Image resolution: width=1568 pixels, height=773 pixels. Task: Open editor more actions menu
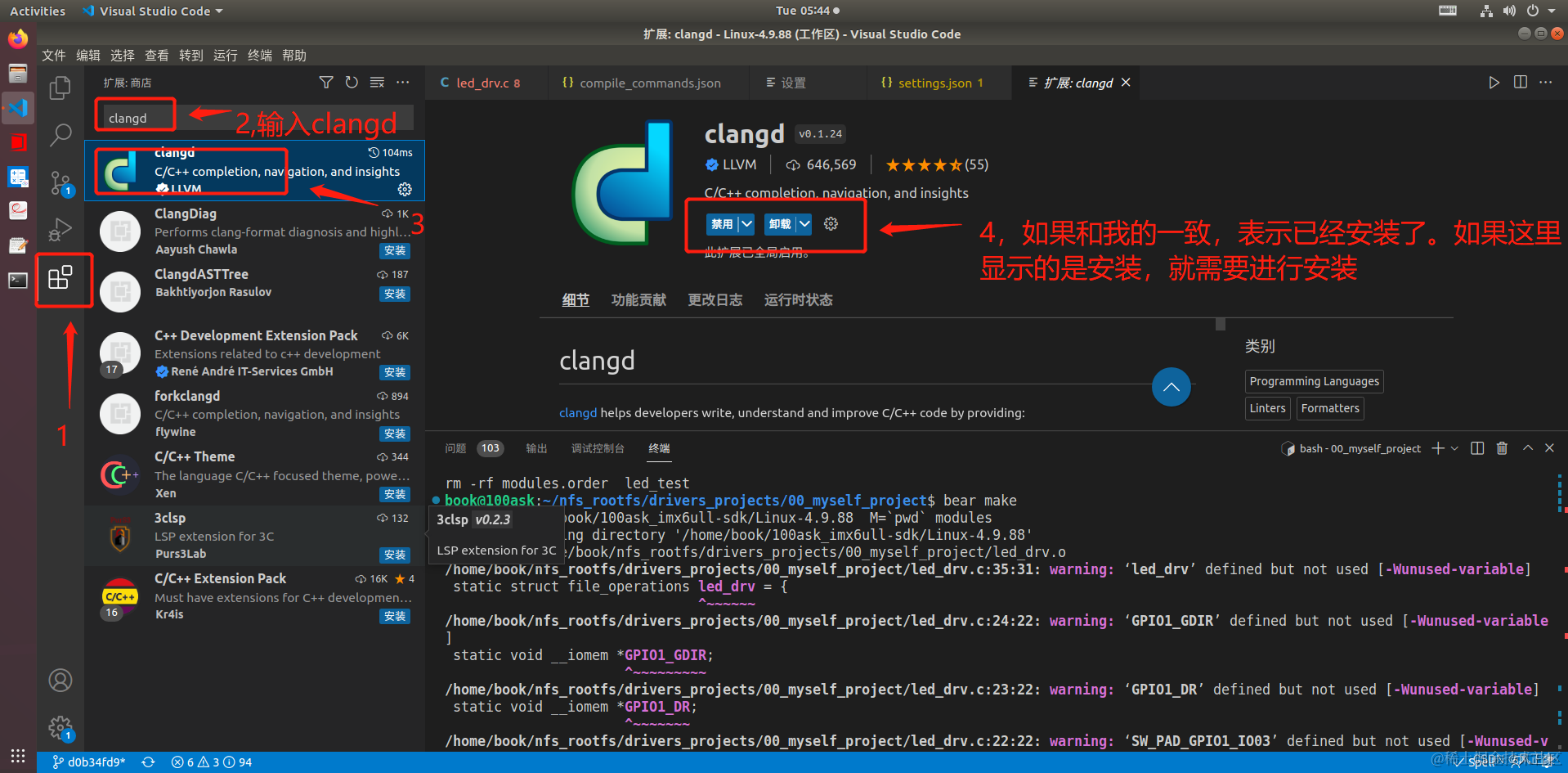(1545, 83)
